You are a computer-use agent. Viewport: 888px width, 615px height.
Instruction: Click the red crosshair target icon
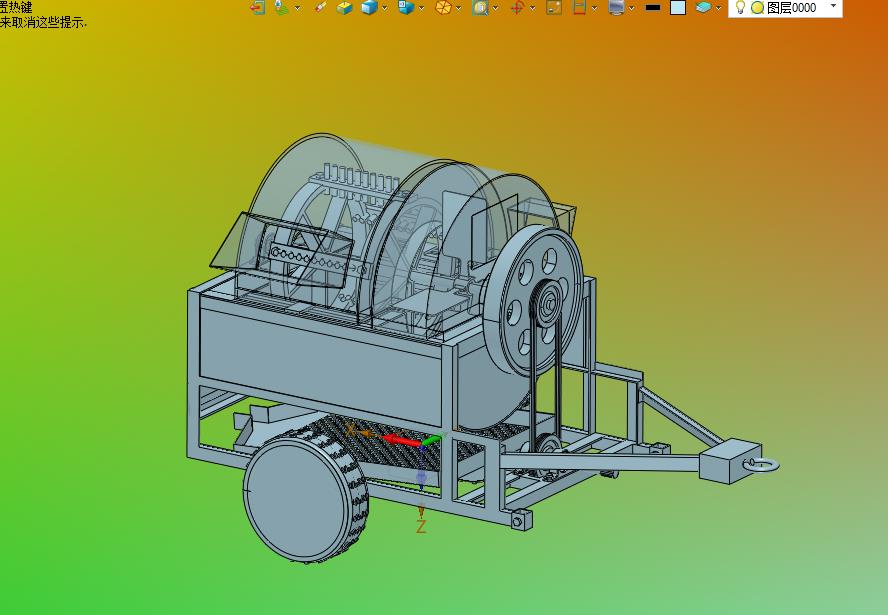pos(517,7)
